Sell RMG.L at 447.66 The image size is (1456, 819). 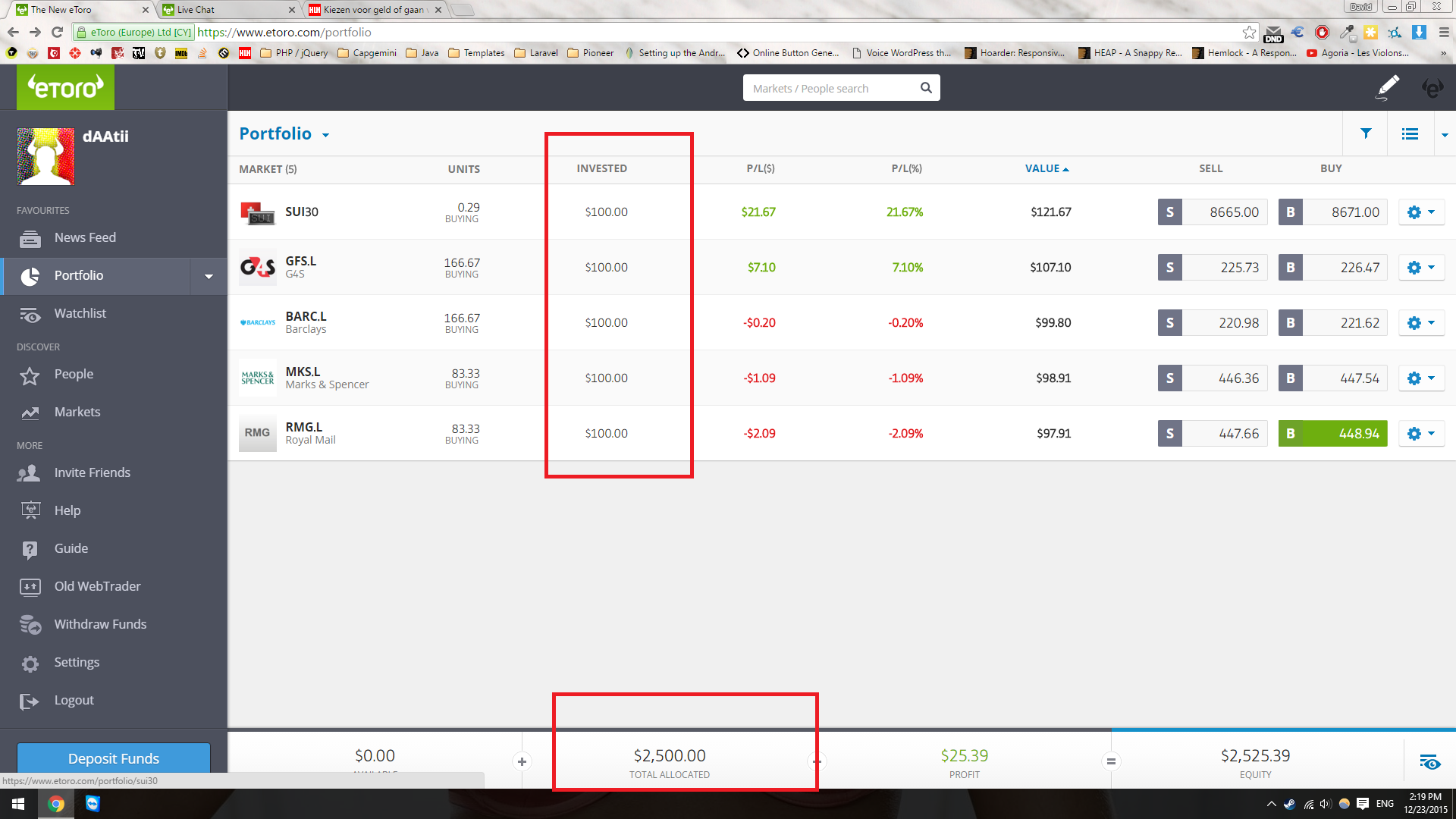click(1212, 434)
